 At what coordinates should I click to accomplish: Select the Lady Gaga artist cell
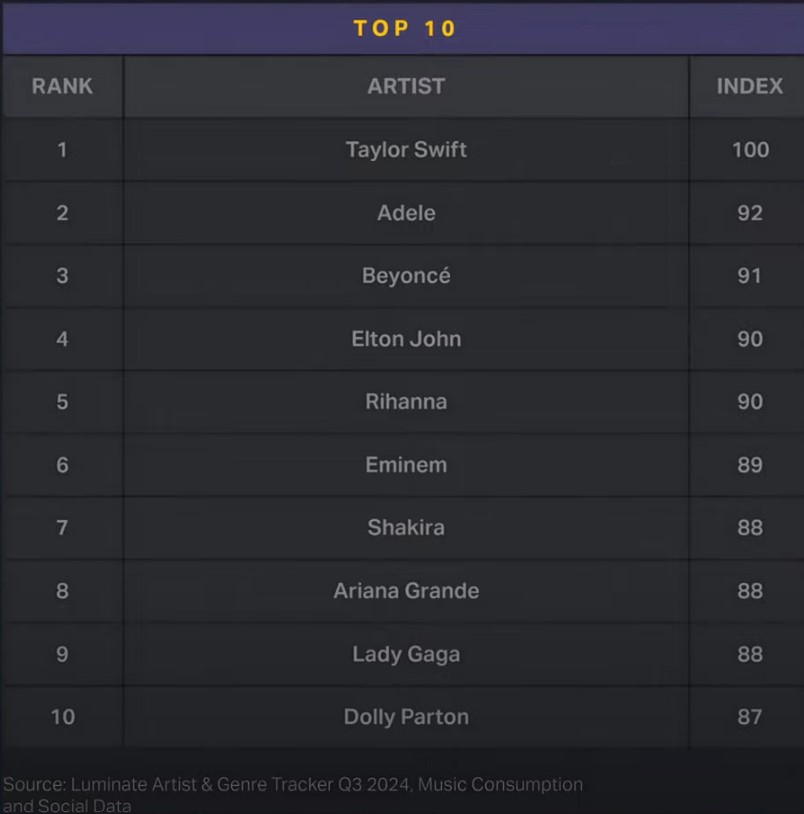pyautogui.click(x=406, y=654)
